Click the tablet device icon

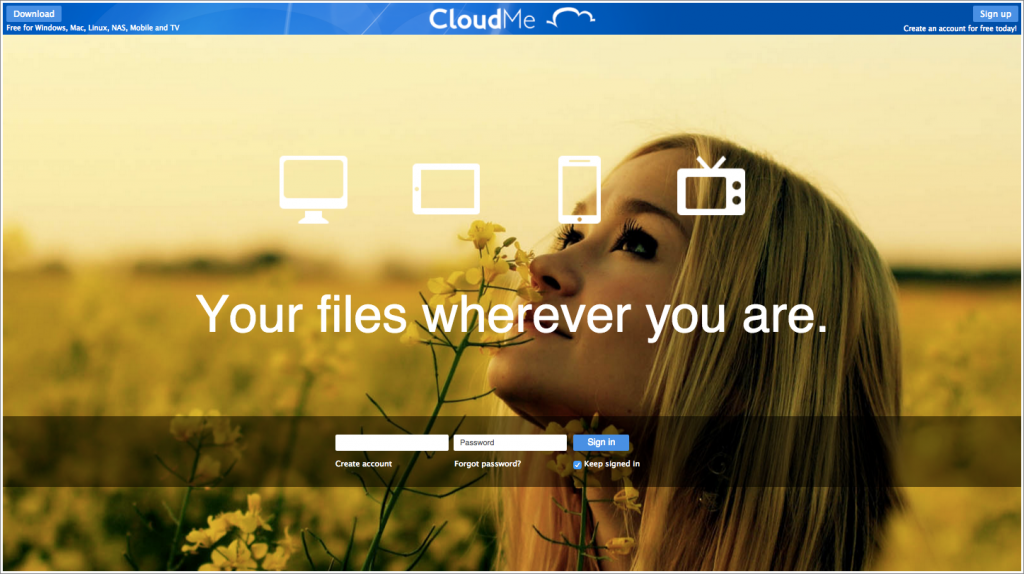point(446,189)
